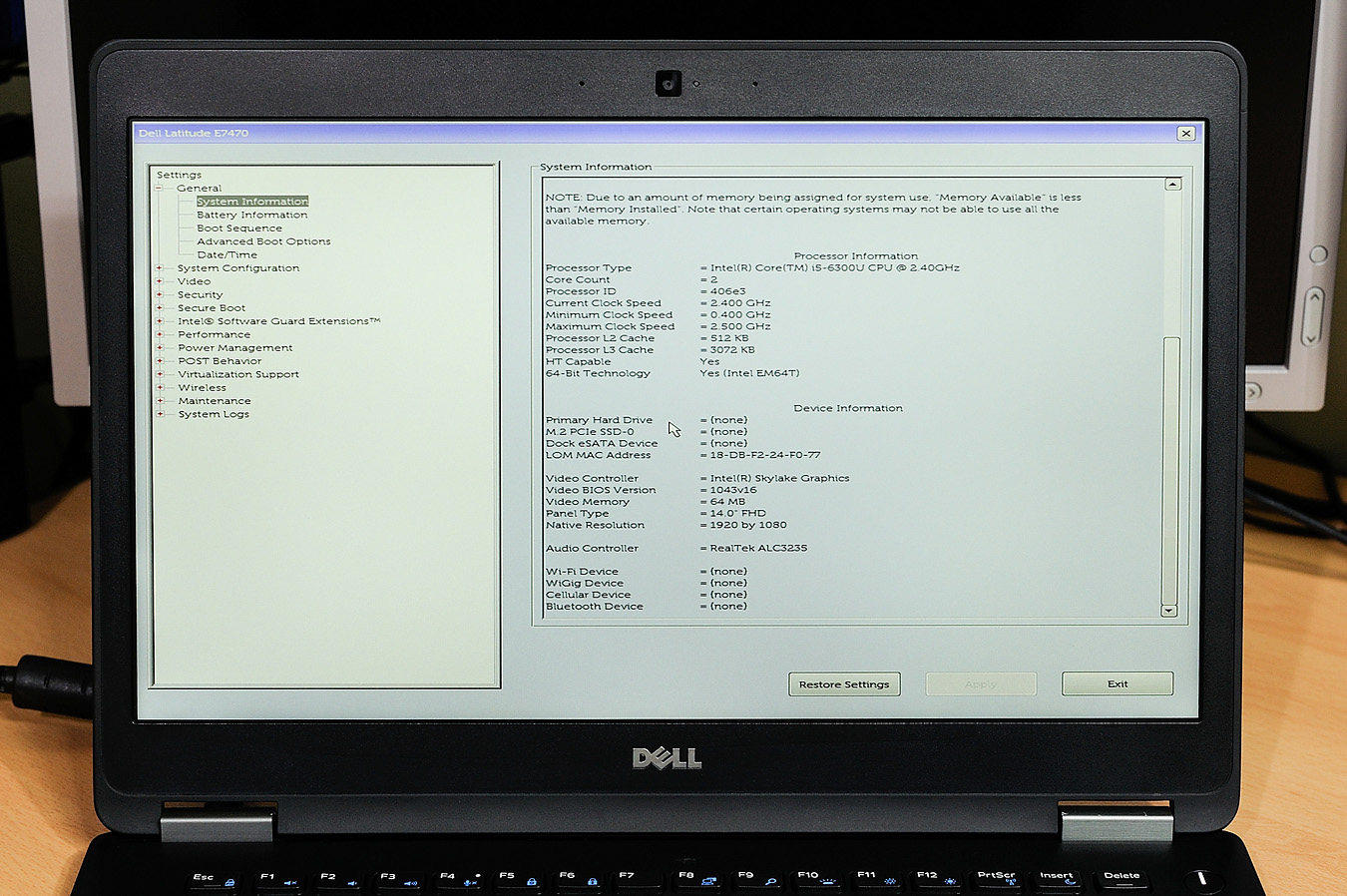Click scrollbar down arrow in System Information
The height and width of the screenshot is (896, 1347).
[x=1169, y=611]
